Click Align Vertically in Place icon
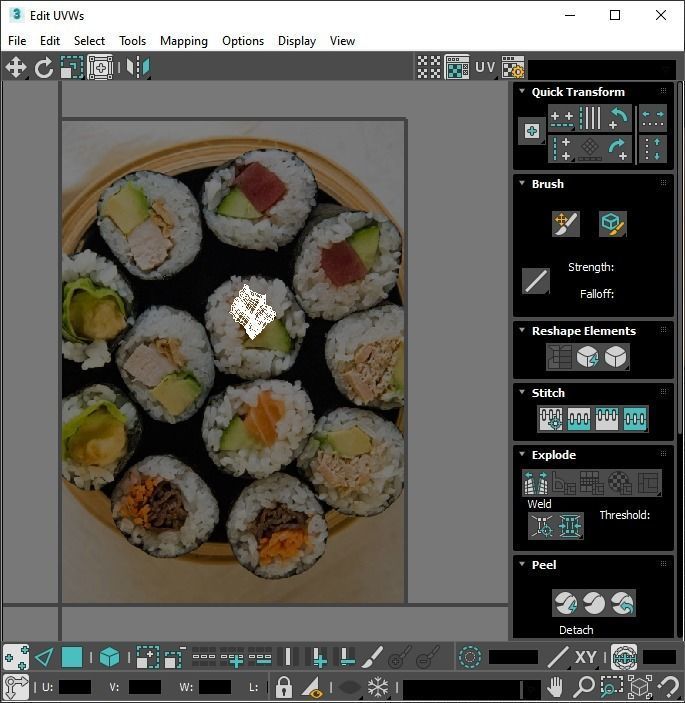This screenshot has height=703, width=685. click(590, 118)
